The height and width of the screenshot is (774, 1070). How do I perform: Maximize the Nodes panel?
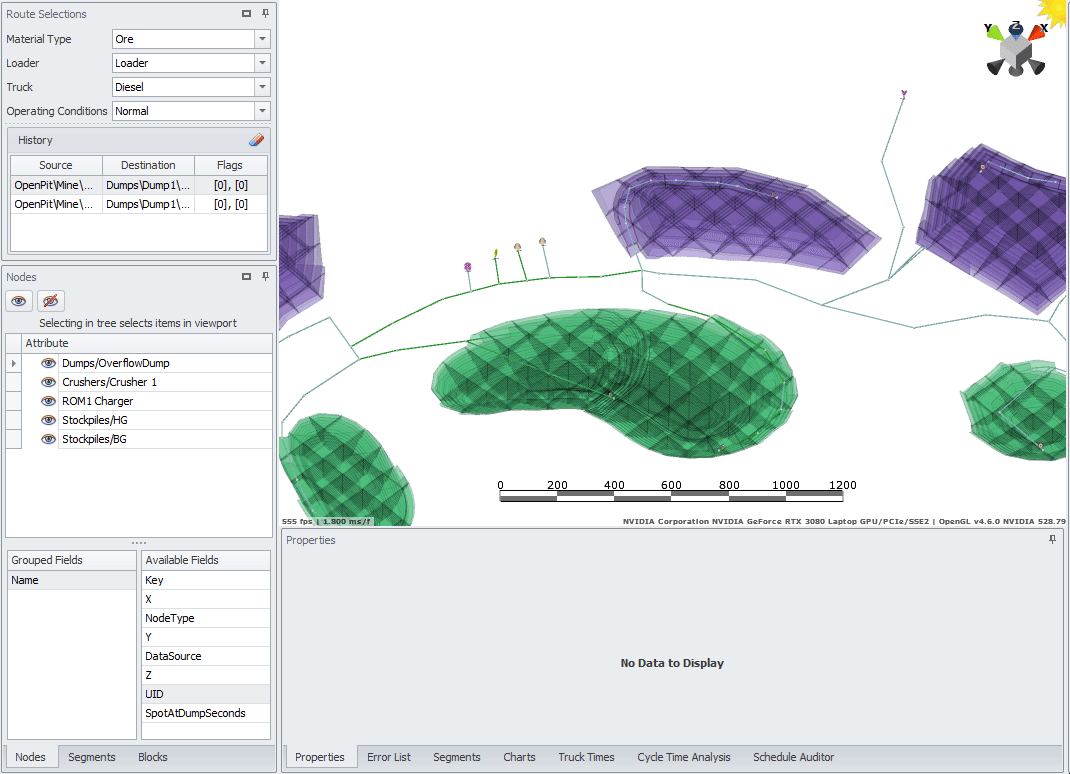coord(246,277)
